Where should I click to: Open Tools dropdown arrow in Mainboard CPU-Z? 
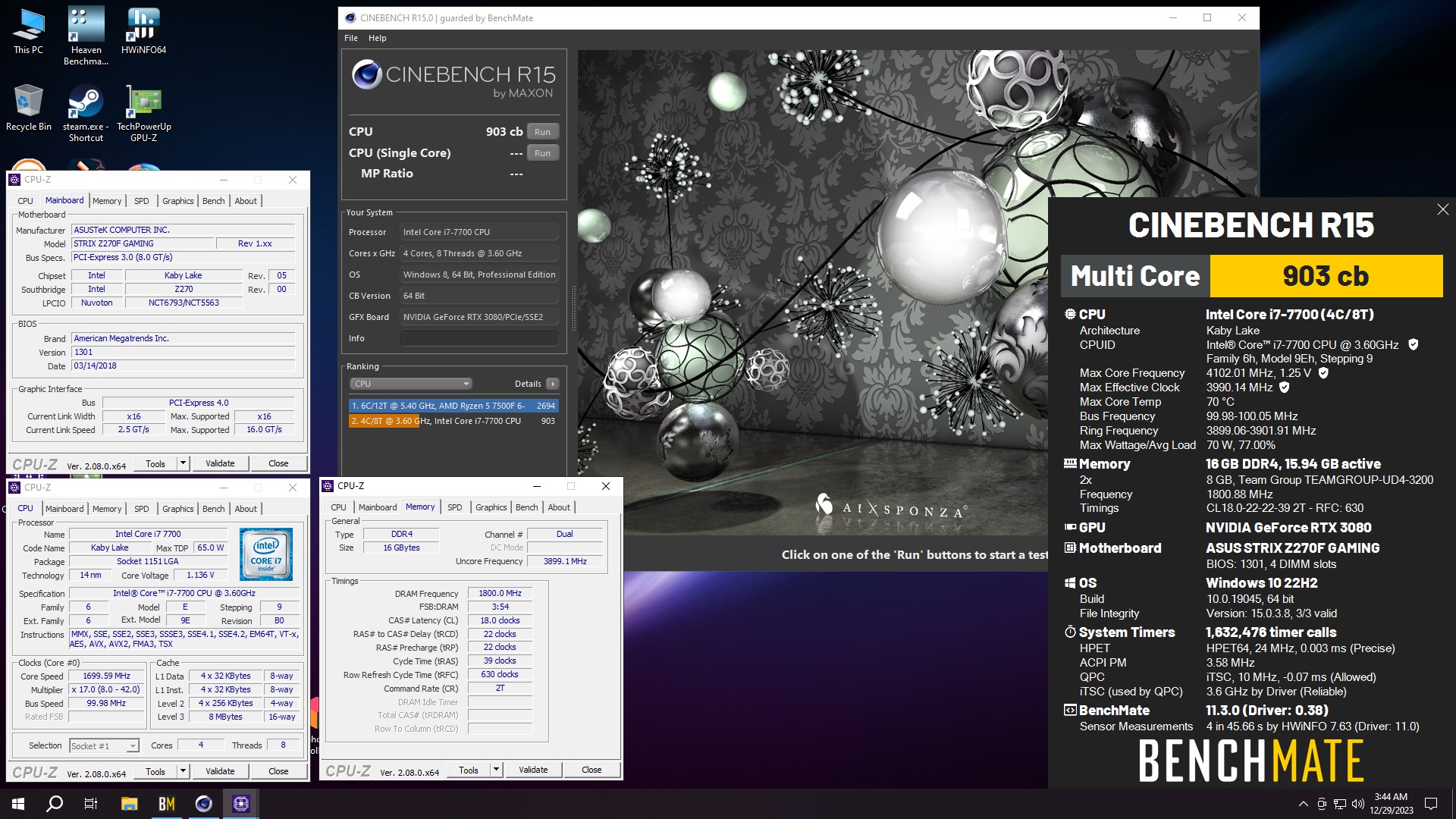click(x=183, y=463)
